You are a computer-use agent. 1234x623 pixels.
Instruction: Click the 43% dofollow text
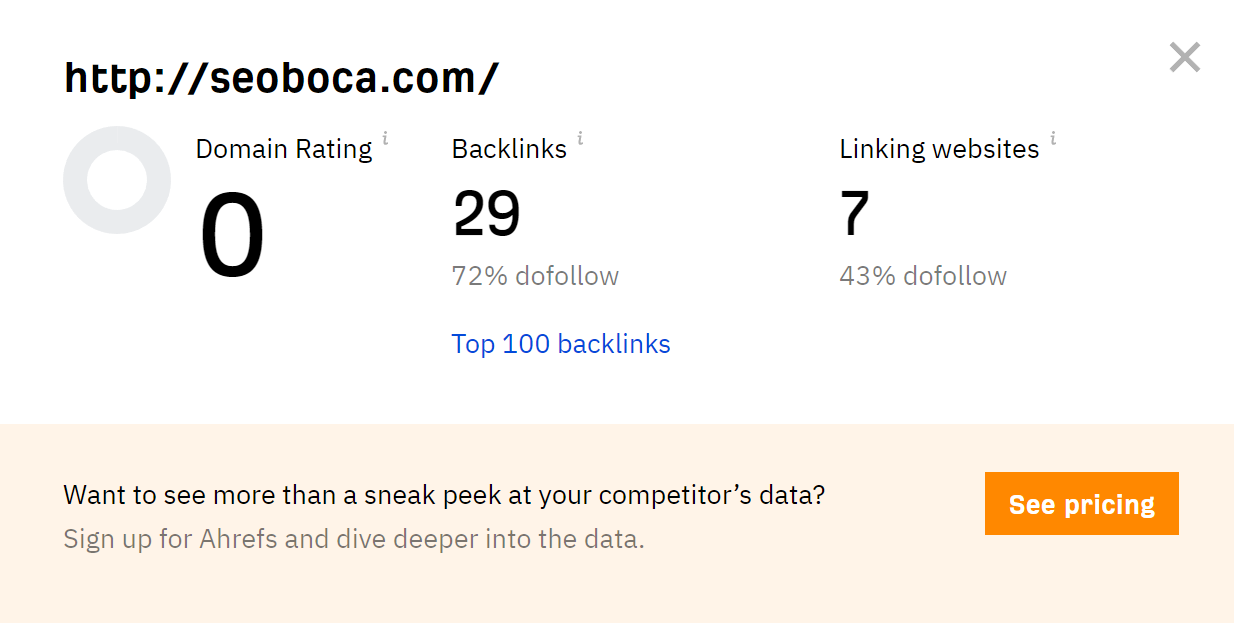pyautogui.click(x=923, y=276)
